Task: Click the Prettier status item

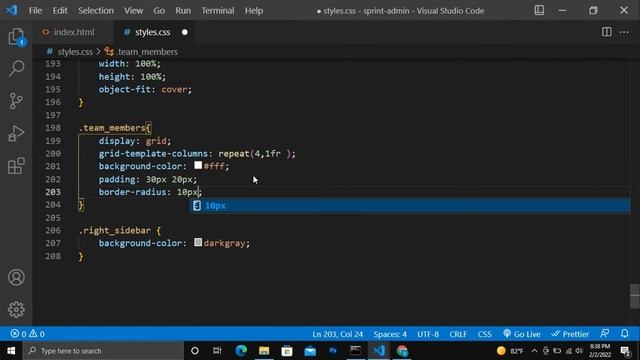Action: click(x=570, y=334)
